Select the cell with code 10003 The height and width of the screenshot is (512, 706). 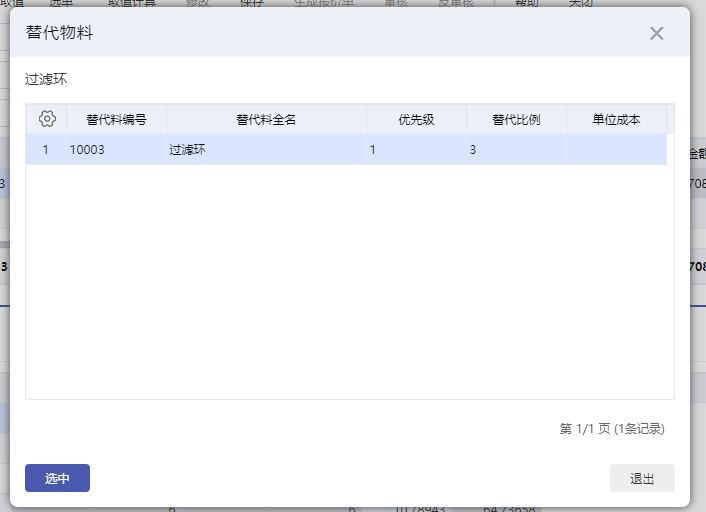click(115, 150)
